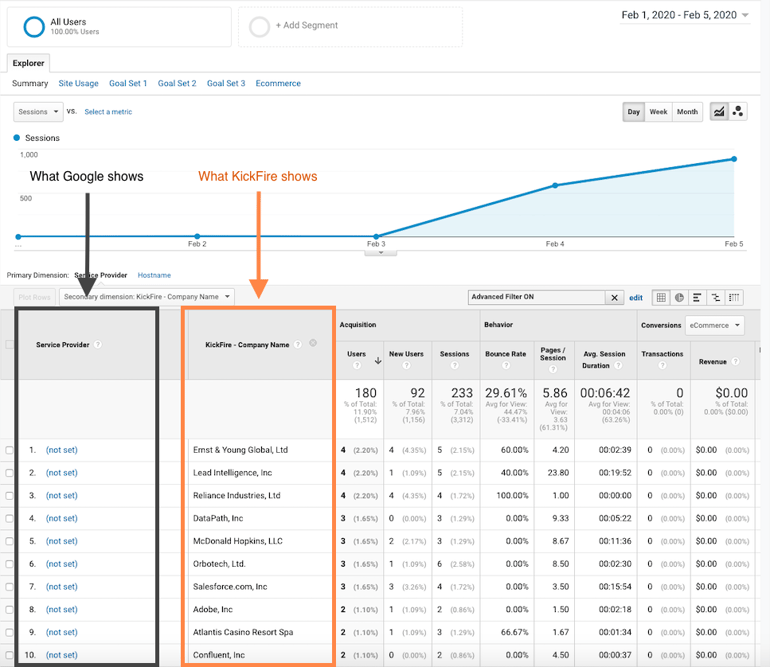Choose Hostname as primary dimension
The width and height of the screenshot is (770, 667).
(154, 275)
